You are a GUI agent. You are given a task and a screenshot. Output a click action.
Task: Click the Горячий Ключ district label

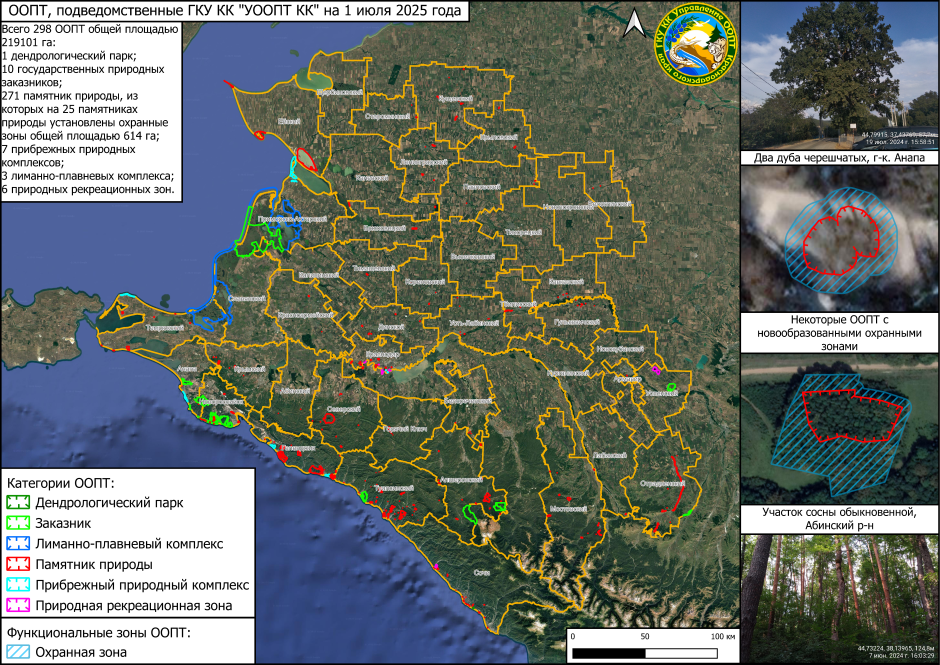pos(405,429)
